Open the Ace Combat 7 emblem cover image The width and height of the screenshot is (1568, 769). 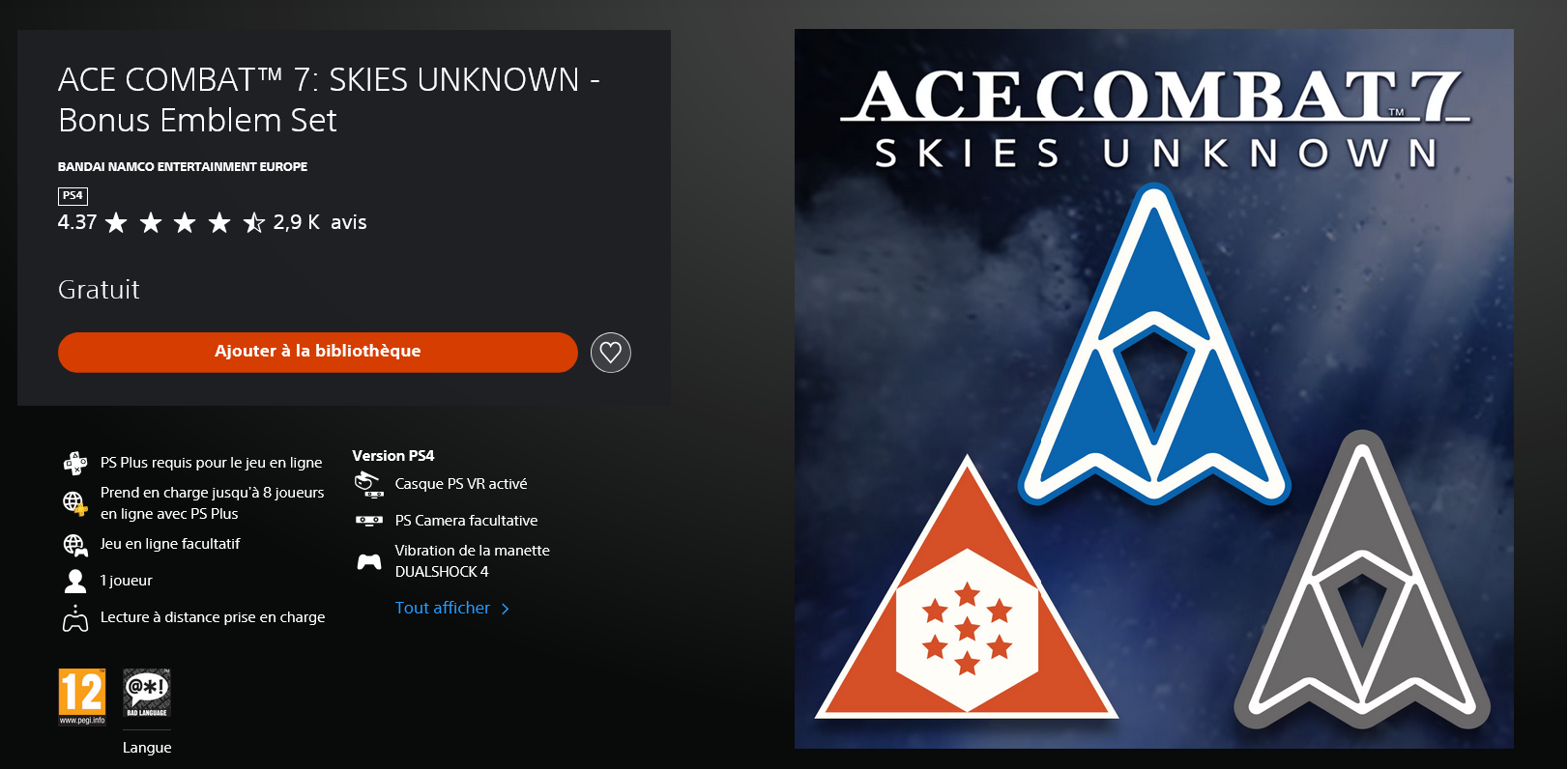click(1154, 388)
